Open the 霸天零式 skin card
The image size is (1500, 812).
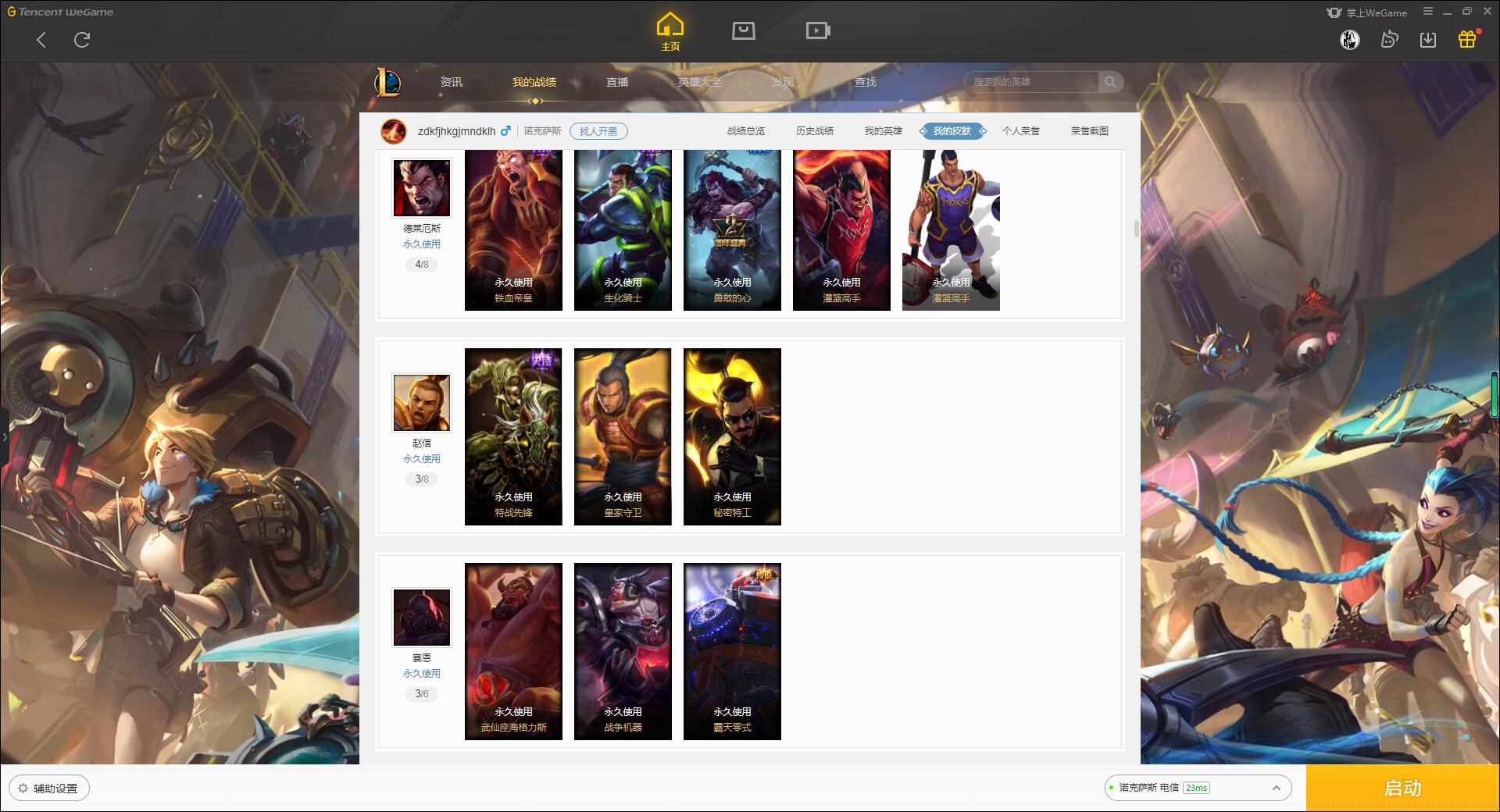point(732,651)
